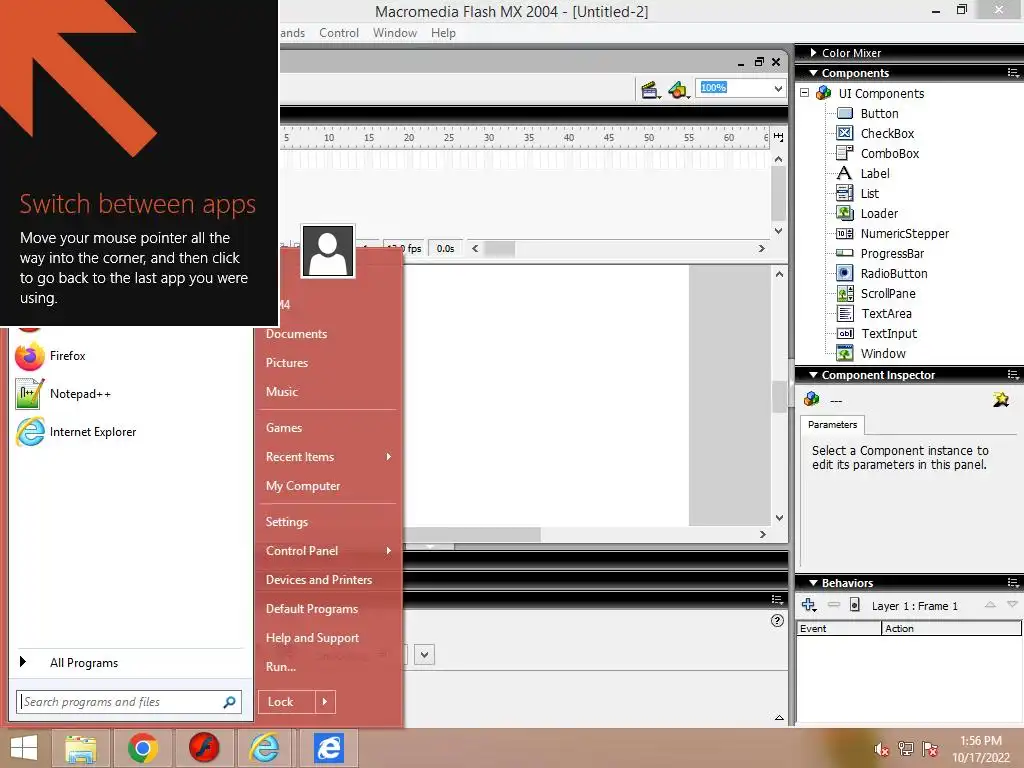The width and height of the screenshot is (1024, 768).
Task: Click the help question mark icon in the Properties panel
Action: click(x=777, y=620)
